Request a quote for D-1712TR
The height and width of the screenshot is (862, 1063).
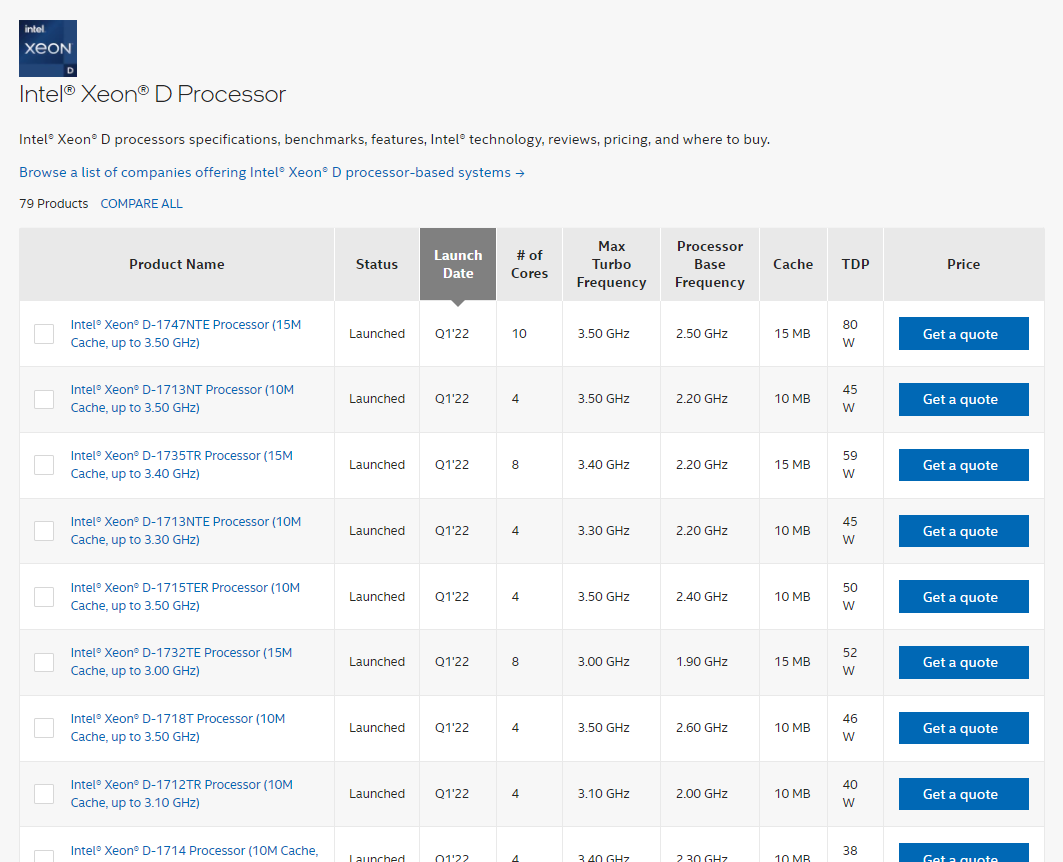[x=963, y=794]
